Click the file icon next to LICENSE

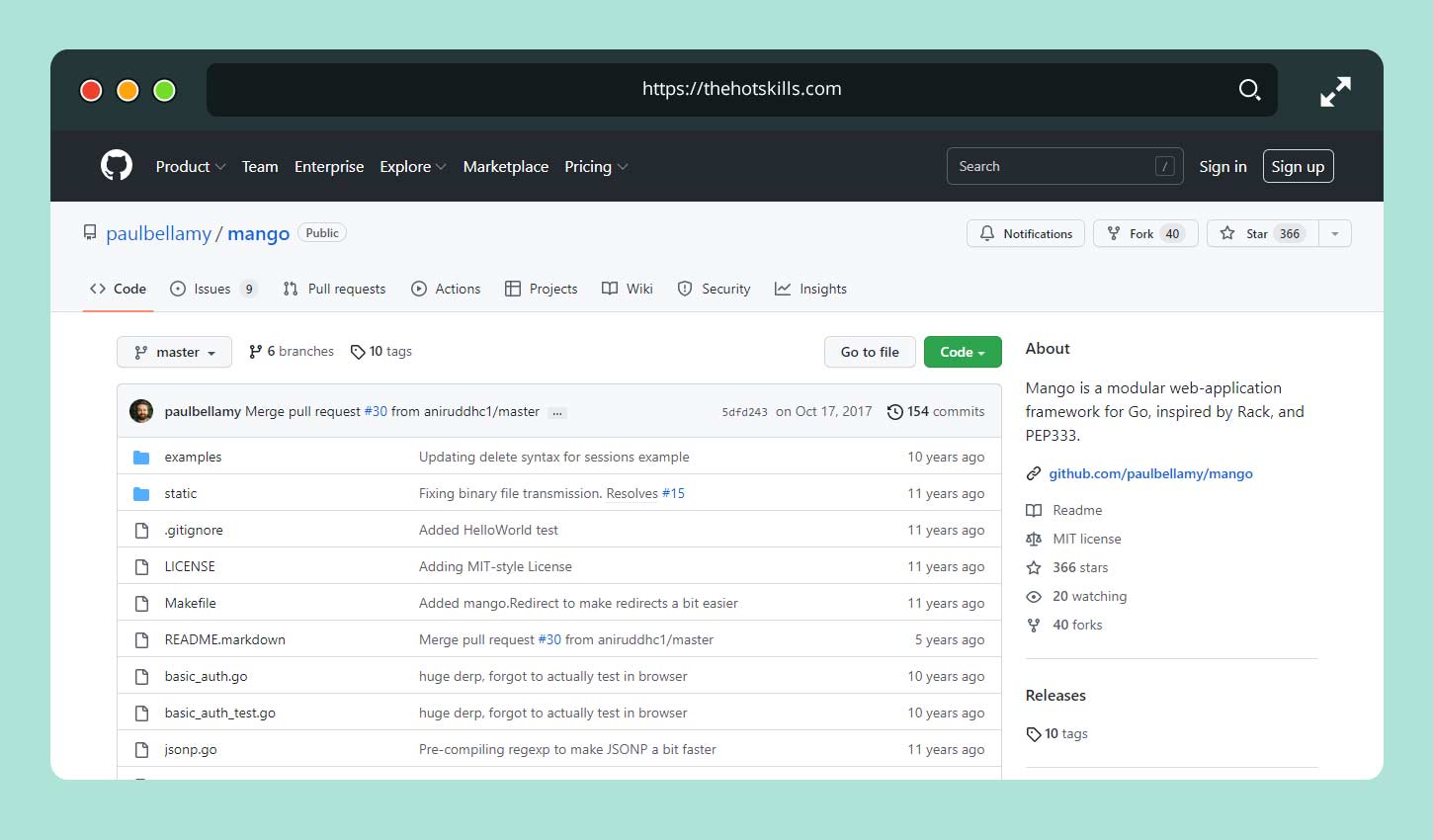(141, 566)
